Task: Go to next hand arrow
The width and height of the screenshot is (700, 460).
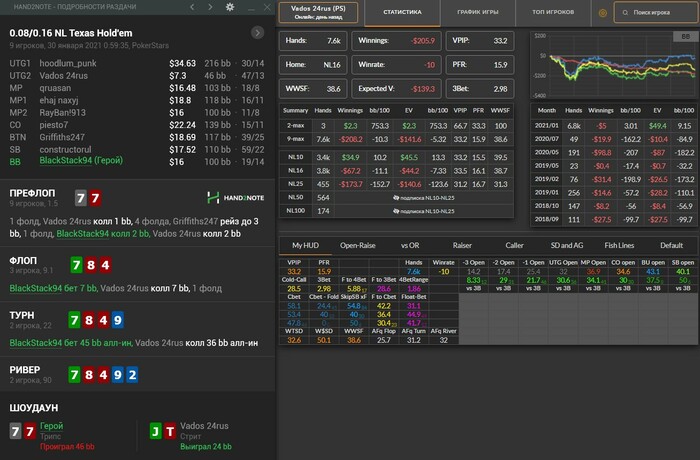Action: [211, 7]
